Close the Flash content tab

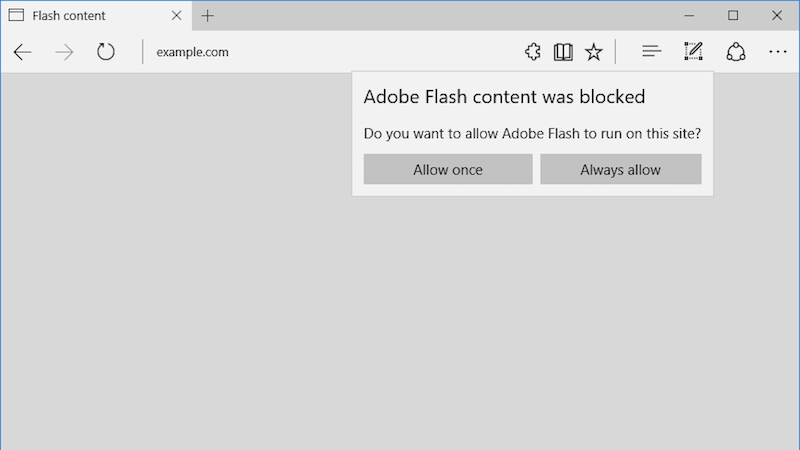click(177, 16)
